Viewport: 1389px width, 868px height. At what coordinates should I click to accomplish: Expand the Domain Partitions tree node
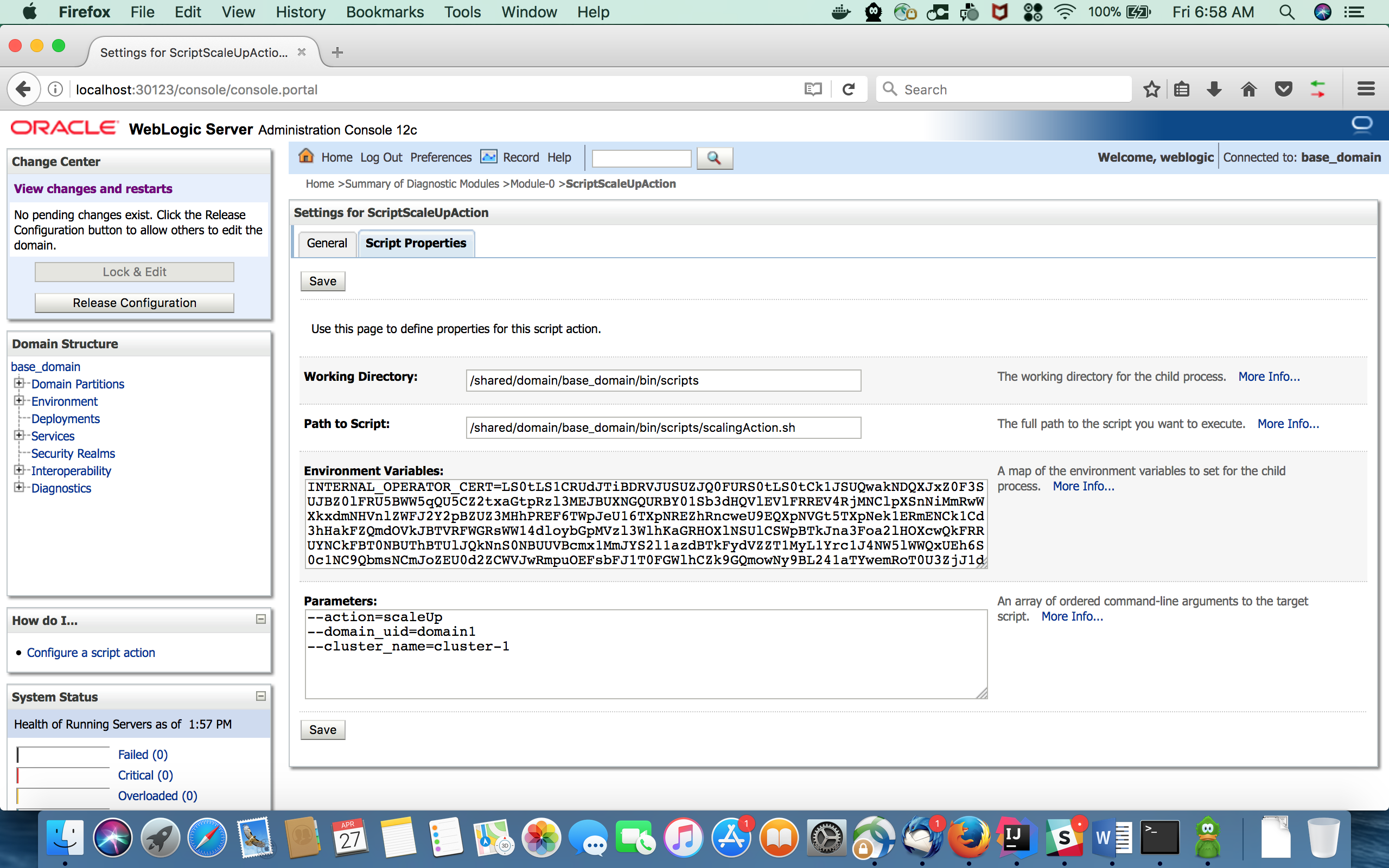pyautogui.click(x=19, y=383)
